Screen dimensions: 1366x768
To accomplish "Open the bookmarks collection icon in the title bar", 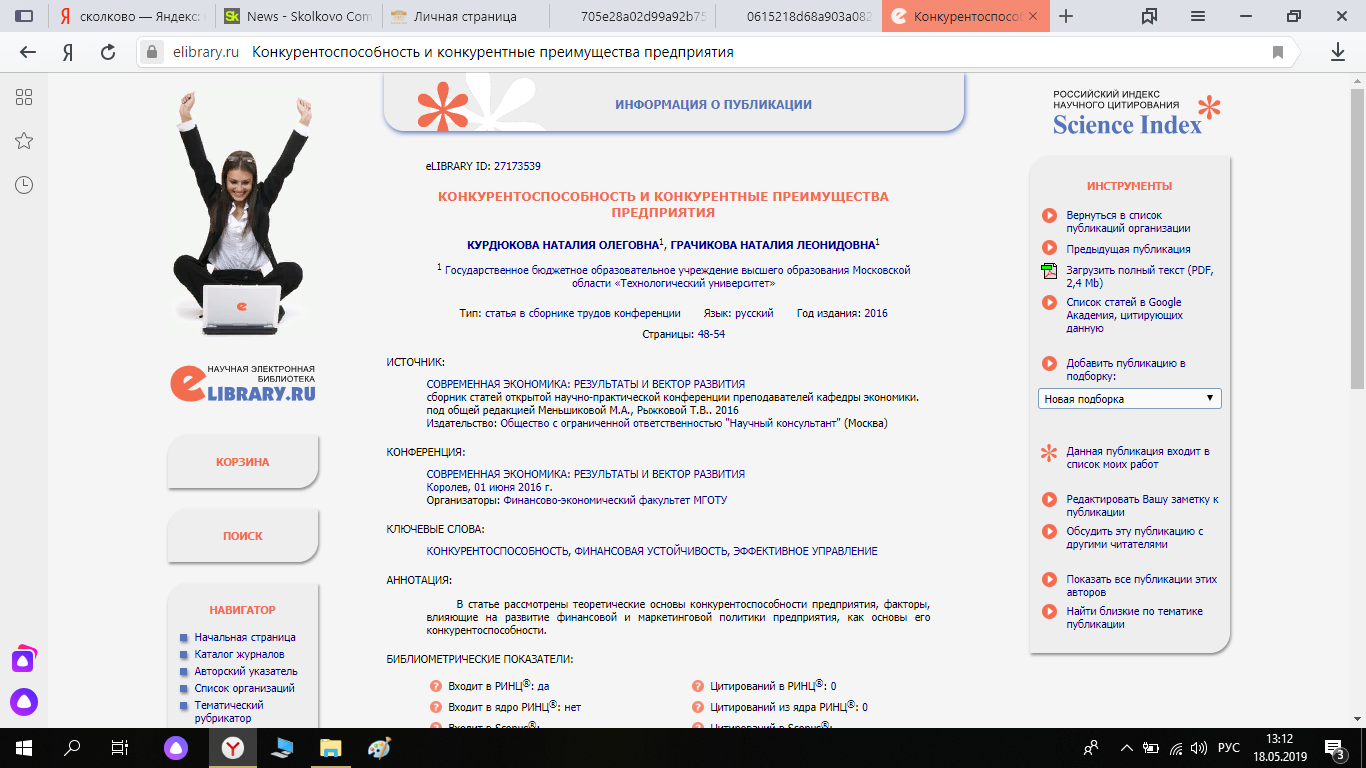I will coord(1149,16).
